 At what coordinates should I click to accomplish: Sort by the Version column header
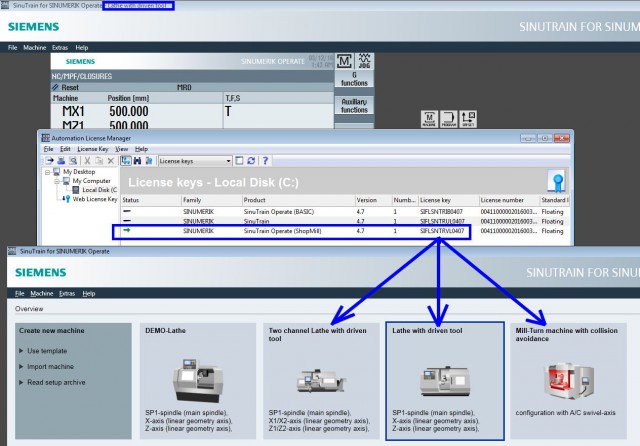373,200
